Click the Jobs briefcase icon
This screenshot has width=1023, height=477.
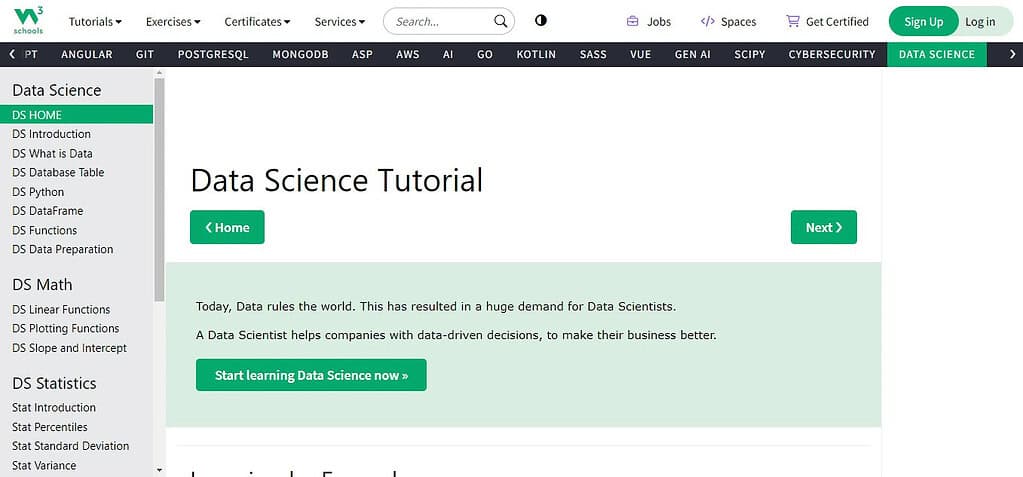click(x=632, y=21)
